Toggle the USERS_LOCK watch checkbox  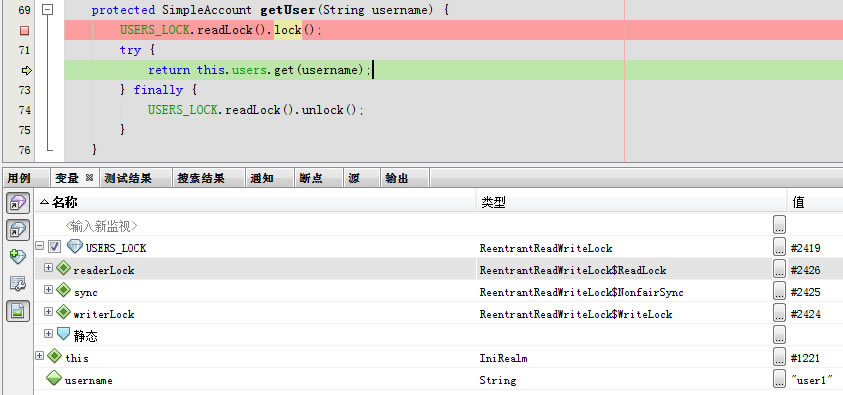pos(54,247)
